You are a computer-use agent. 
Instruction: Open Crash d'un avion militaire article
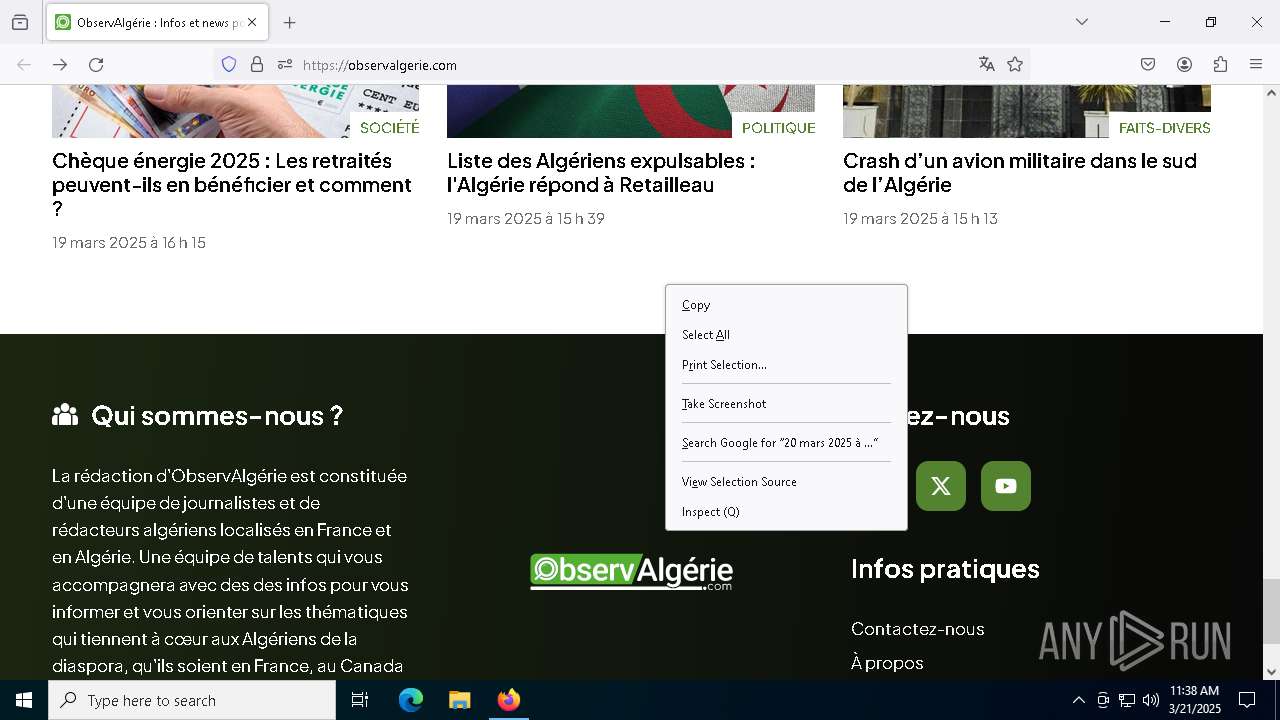pos(1020,173)
